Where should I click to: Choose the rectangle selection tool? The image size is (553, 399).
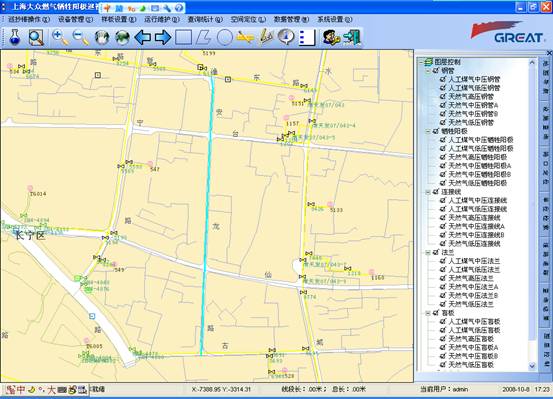pyautogui.click(x=183, y=37)
